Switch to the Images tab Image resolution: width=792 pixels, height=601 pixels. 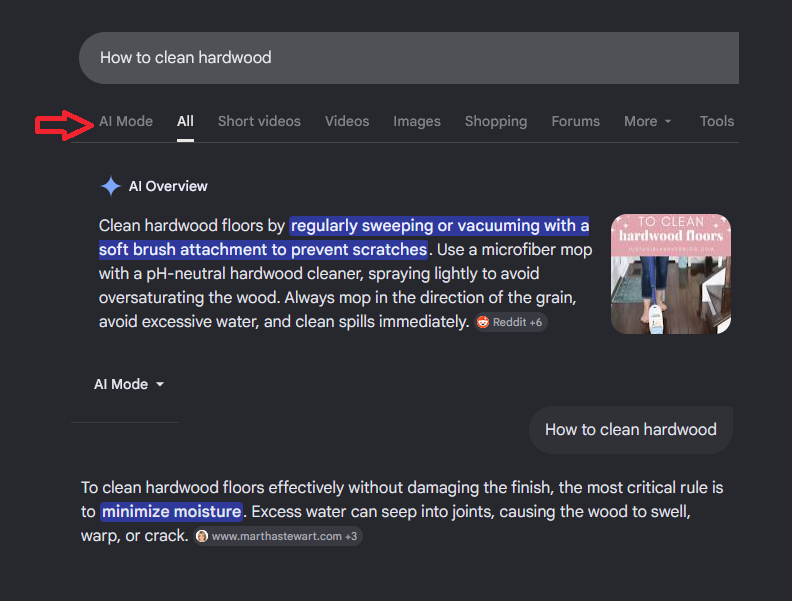[x=417, y=121]
